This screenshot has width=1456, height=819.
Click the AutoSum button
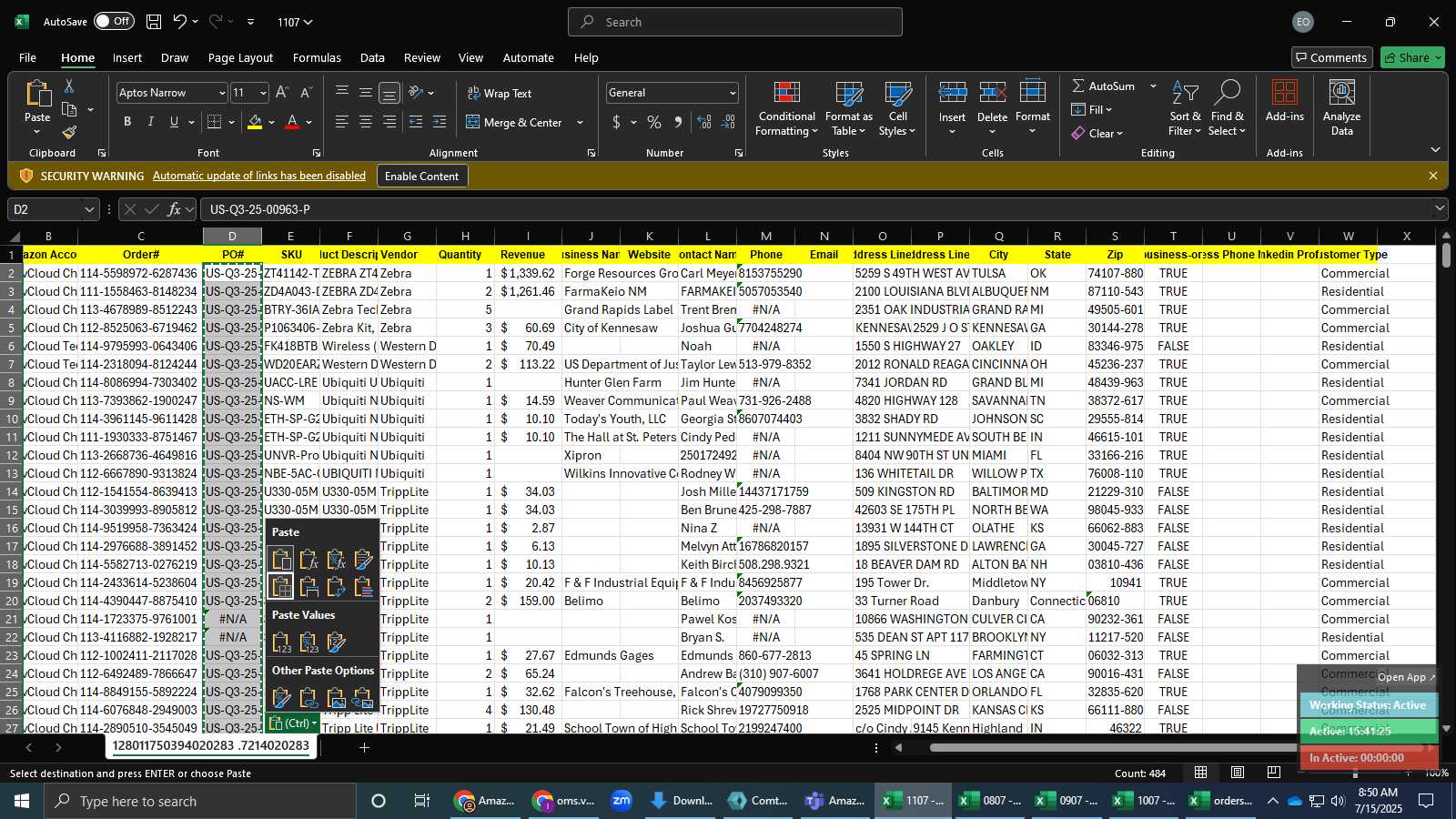coord(1104,86)
